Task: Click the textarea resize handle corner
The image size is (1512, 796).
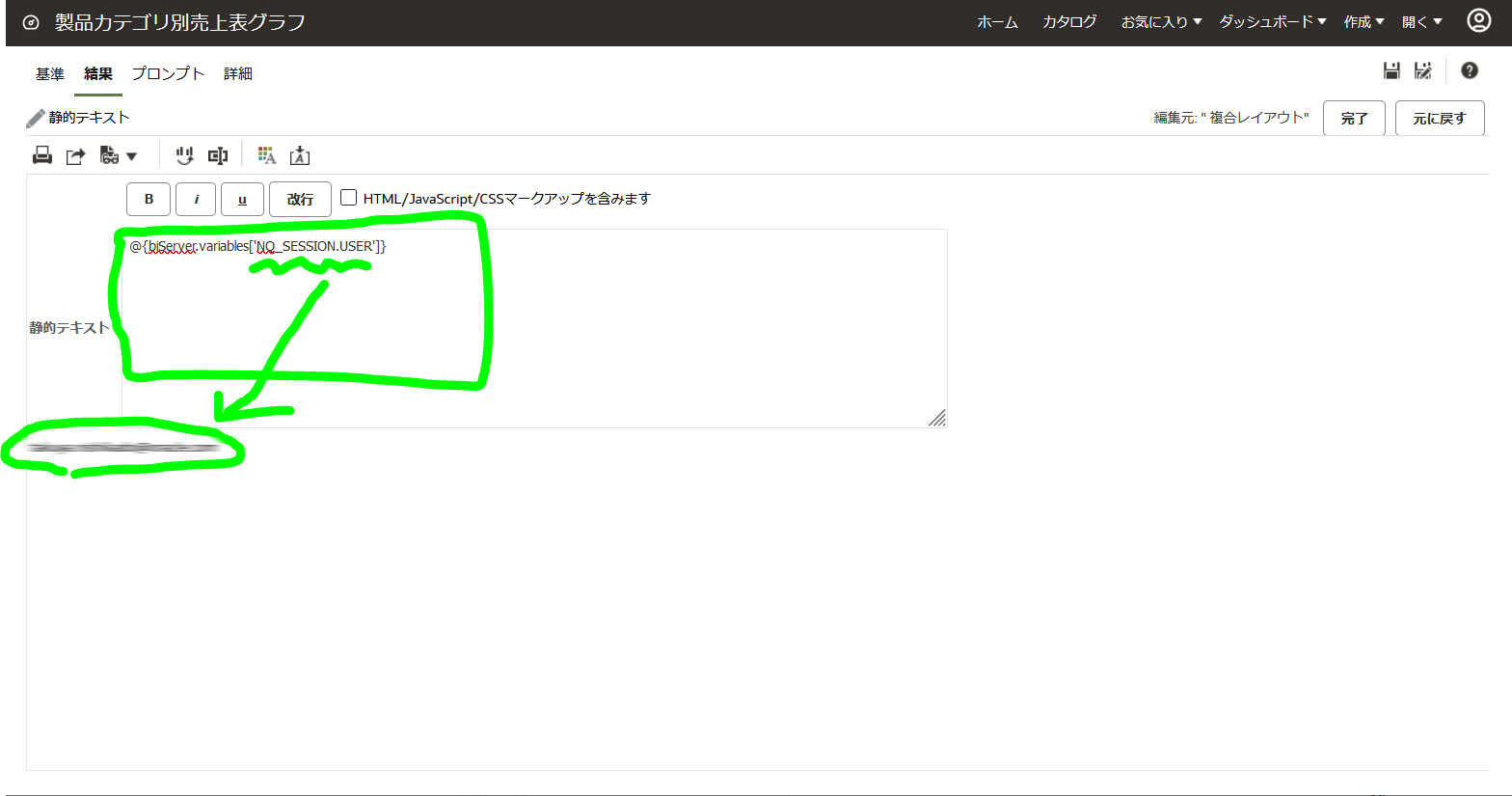Action: [937, 418]
